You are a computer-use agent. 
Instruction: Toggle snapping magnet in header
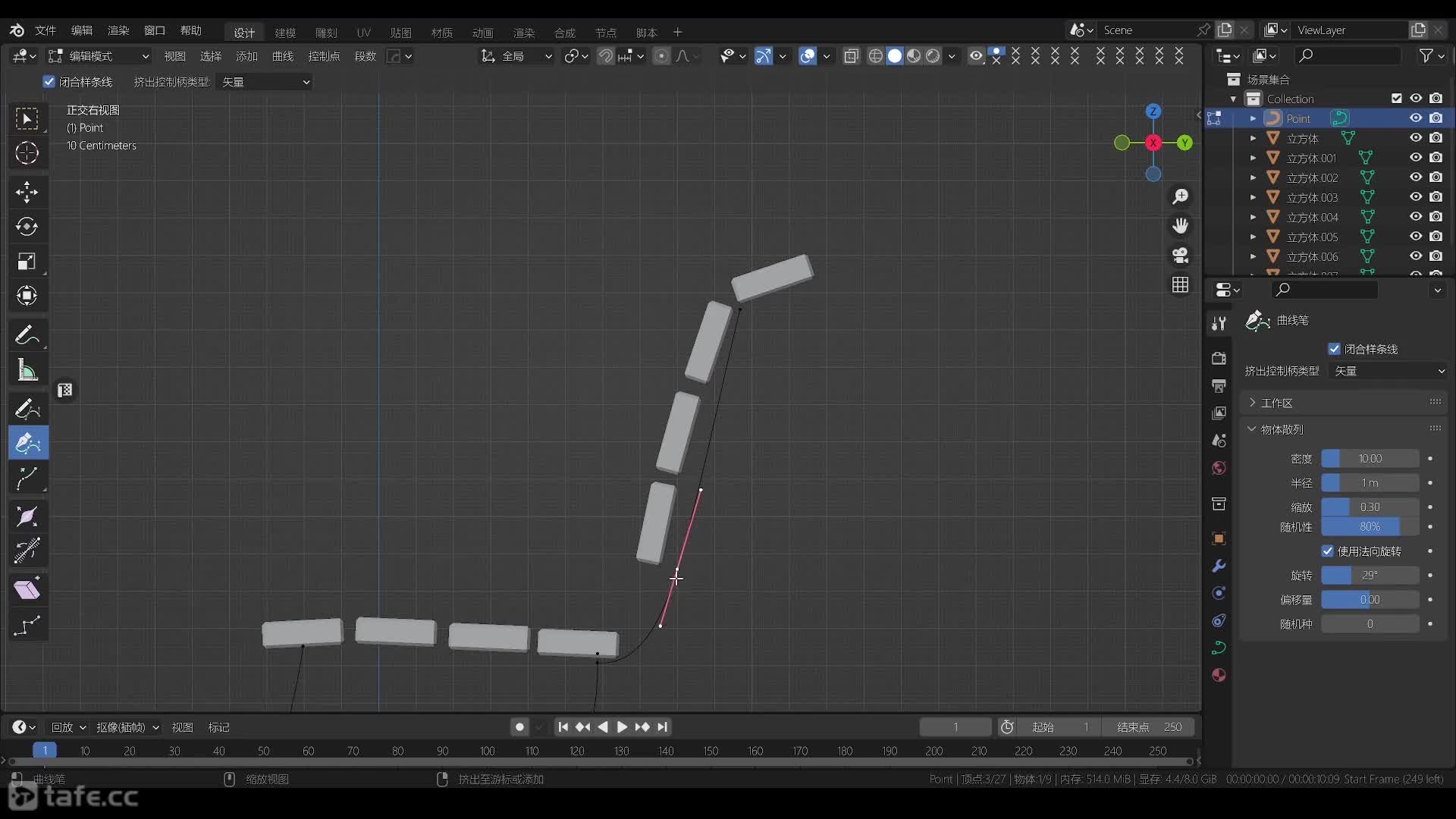pos(605,56)
